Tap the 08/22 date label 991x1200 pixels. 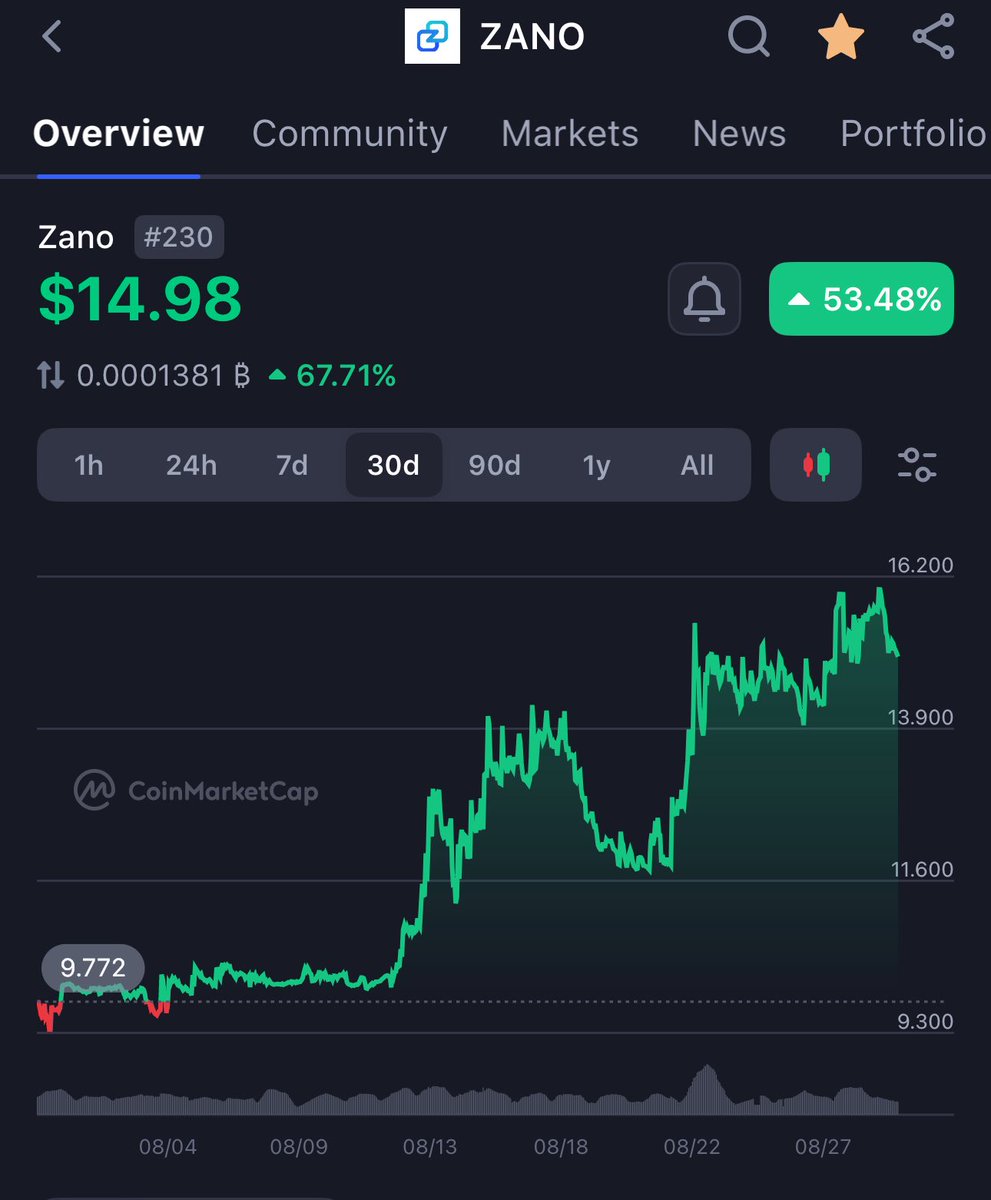click(692, 1146)
